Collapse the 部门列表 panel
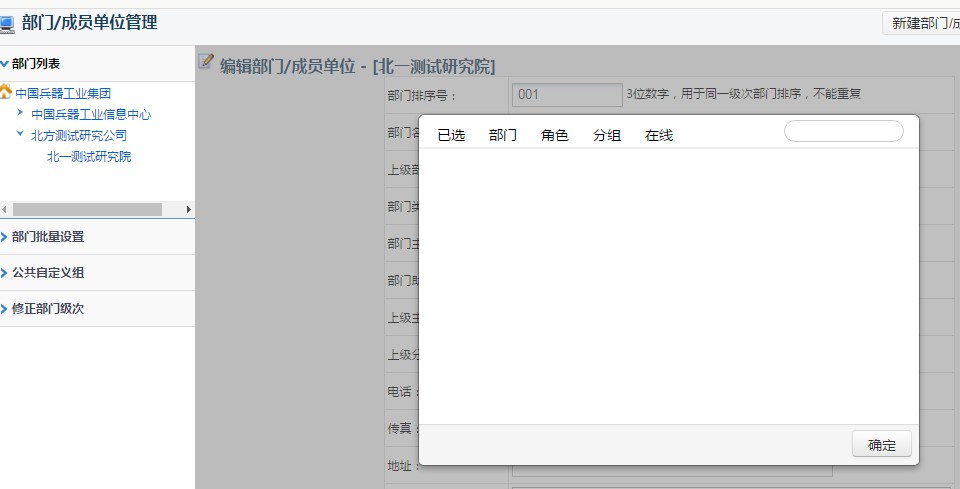960x489 pixels. click(x=5, y=64)
